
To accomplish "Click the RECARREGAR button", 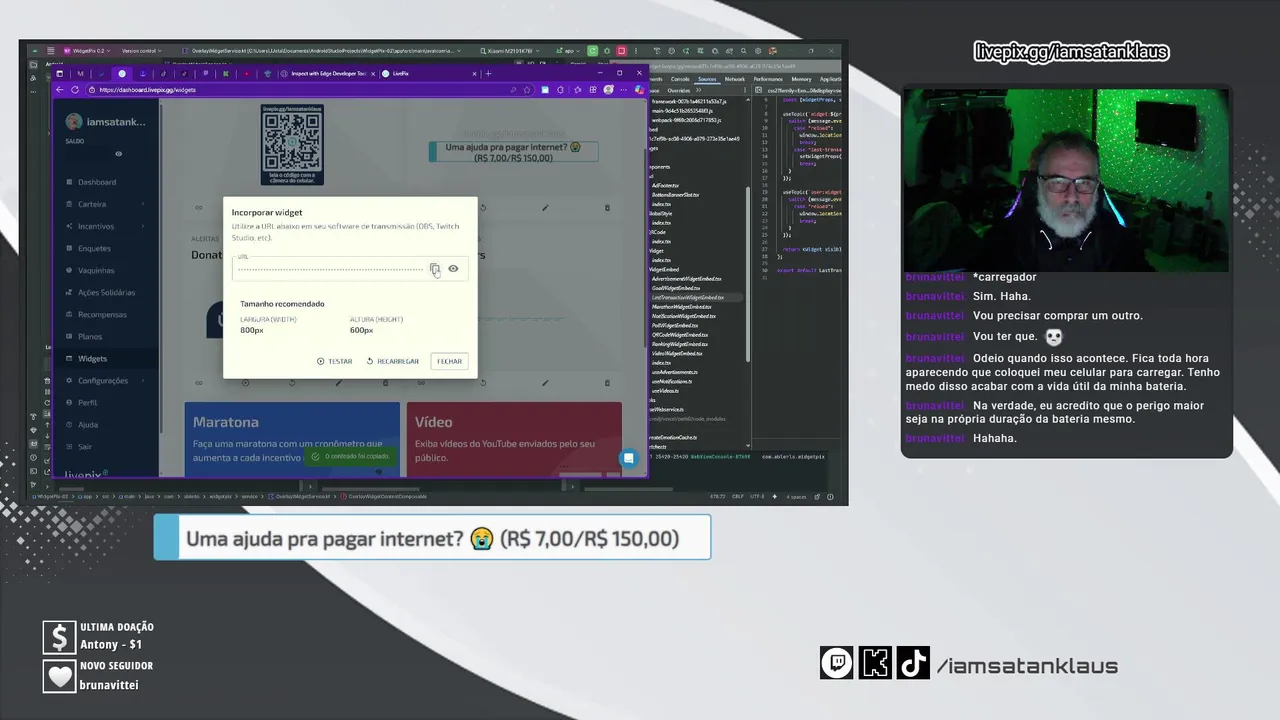I will point(393,361).
